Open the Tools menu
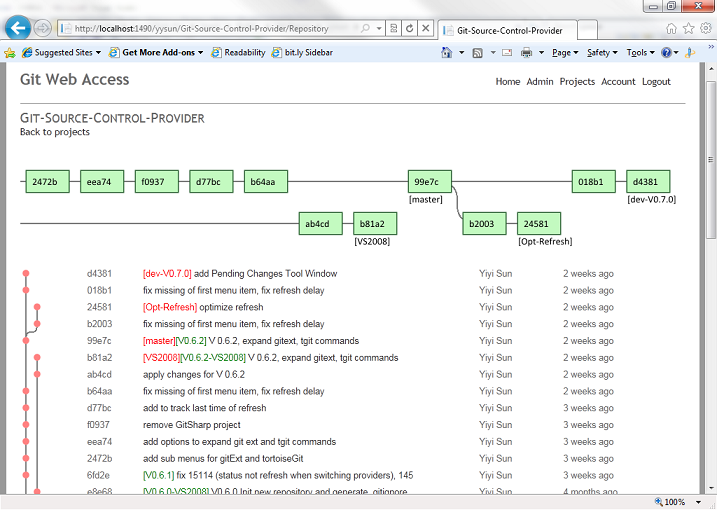 coord(641,53)
